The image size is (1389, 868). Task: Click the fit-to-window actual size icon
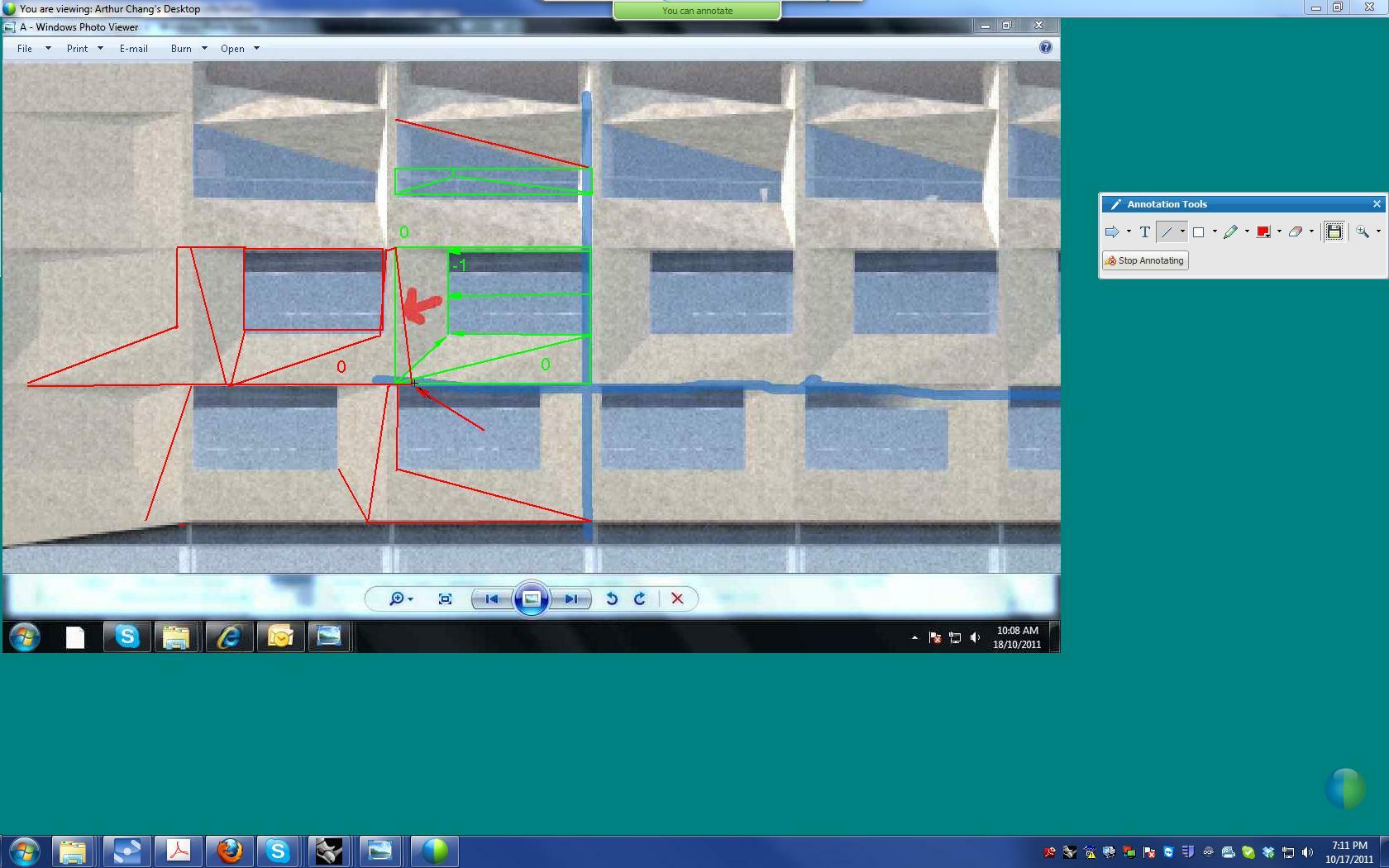[x=445, y=599]
